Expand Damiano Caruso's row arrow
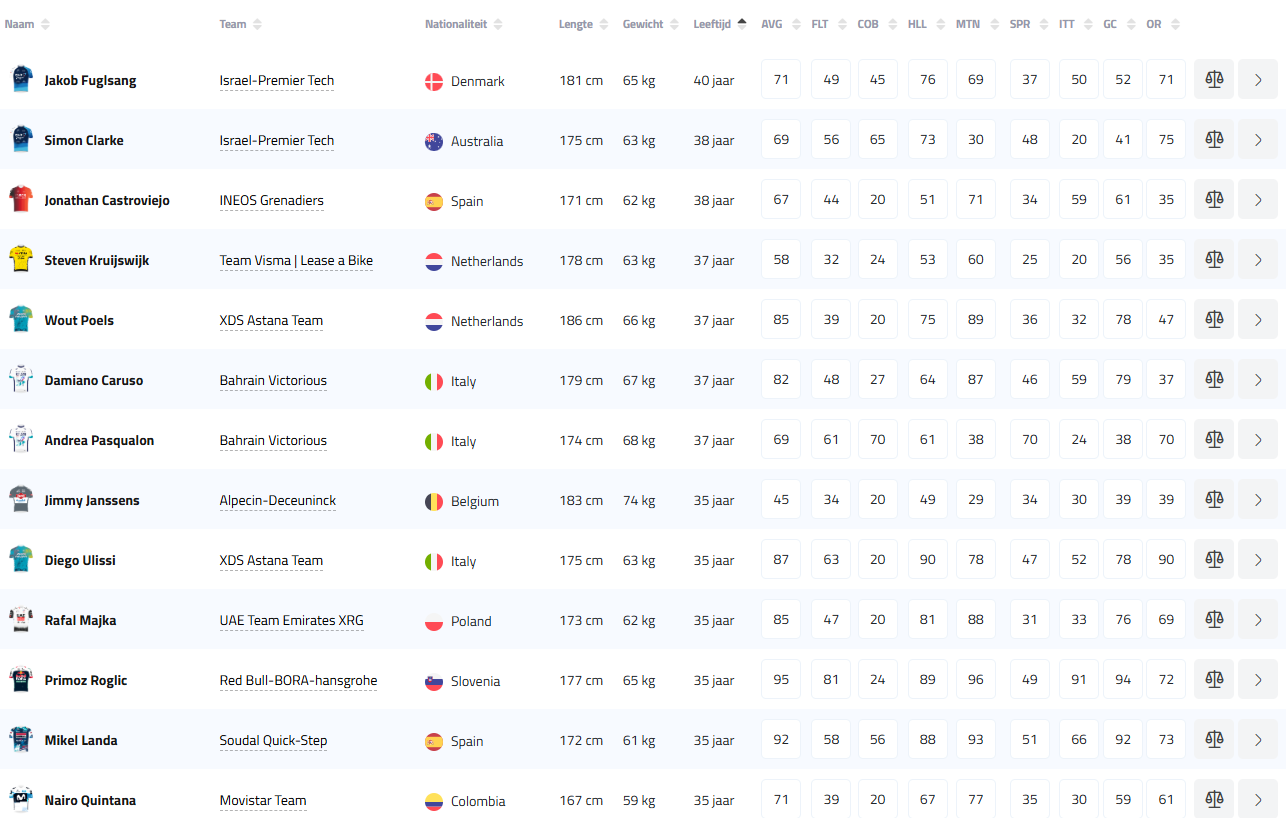This screenshot has width=1286, height=818. tap(1257, 380)
